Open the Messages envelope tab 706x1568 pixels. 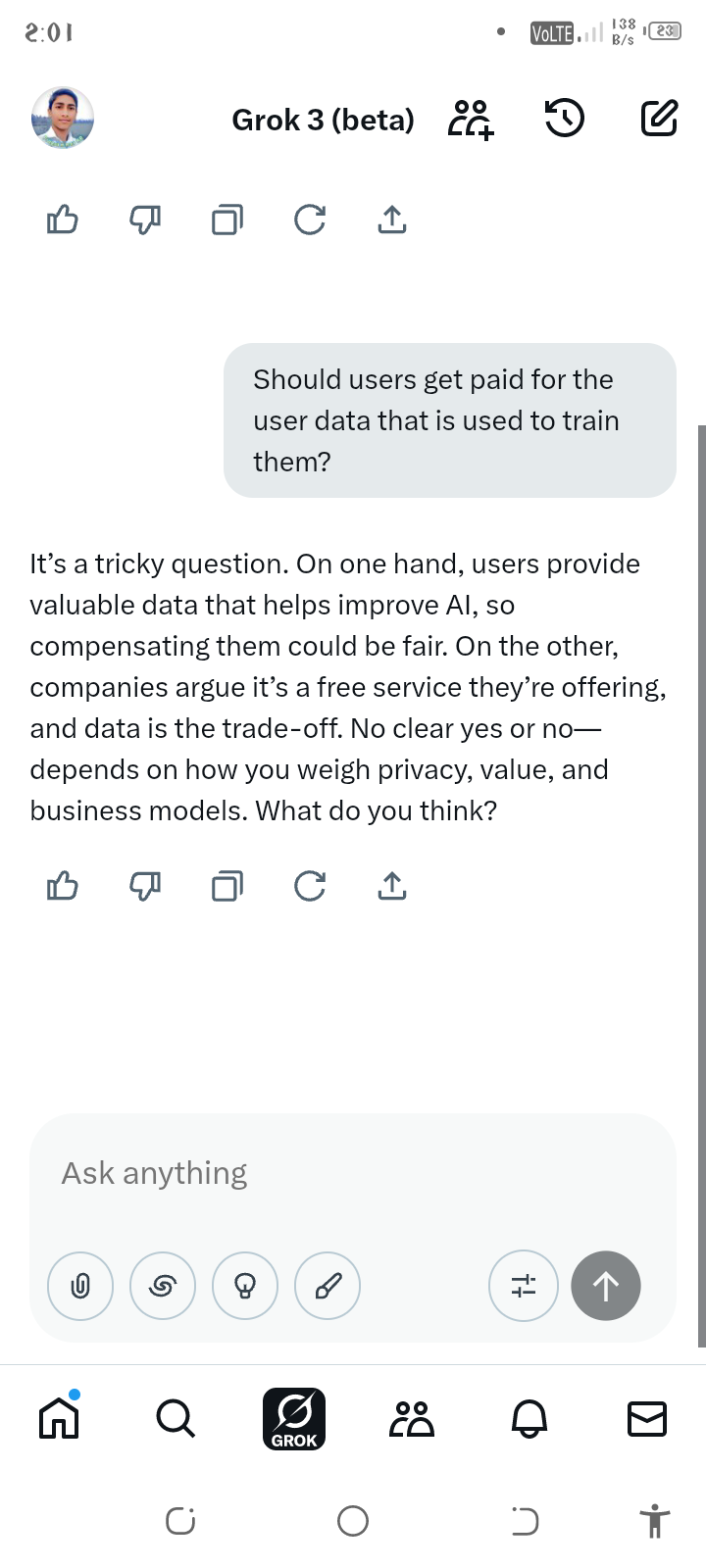(646, 1417)
